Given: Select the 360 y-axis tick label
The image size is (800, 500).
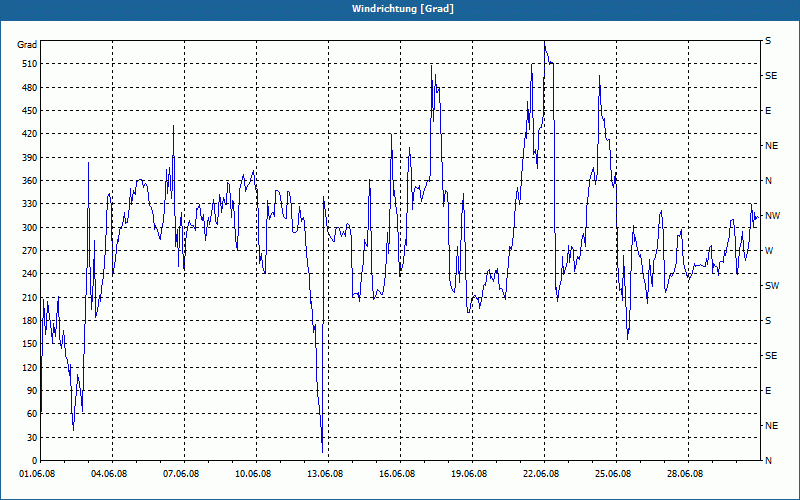Looking at the screenshot, I should 30,181.
